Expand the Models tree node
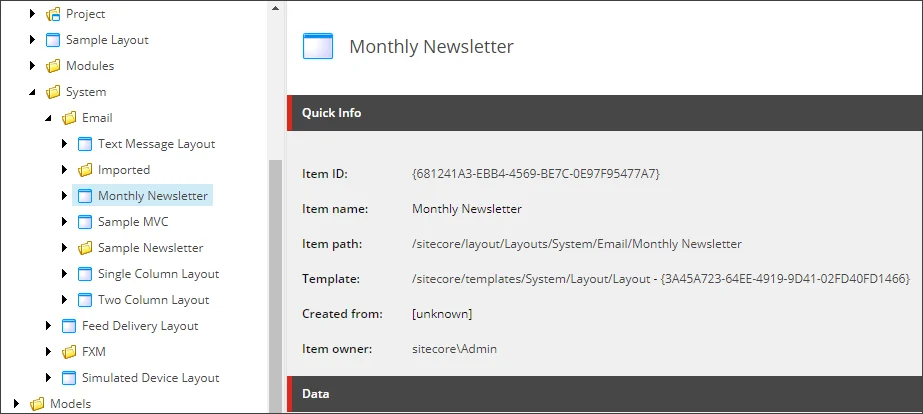The width and height of the screenshot is (923, 414). click(x=17, y=403)
